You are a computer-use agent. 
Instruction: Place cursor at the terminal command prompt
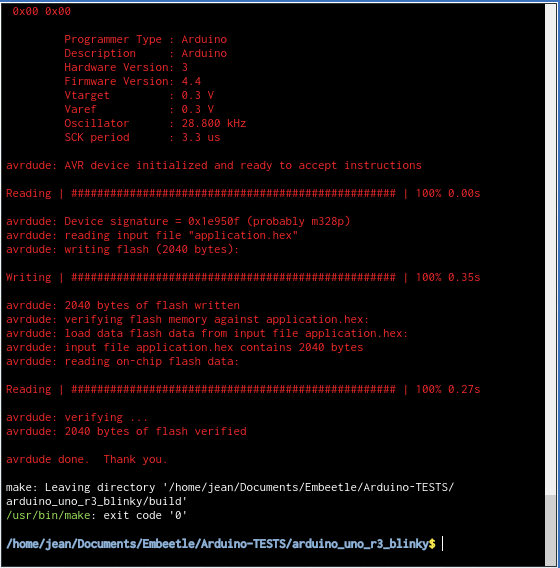(x=443, y=544)
